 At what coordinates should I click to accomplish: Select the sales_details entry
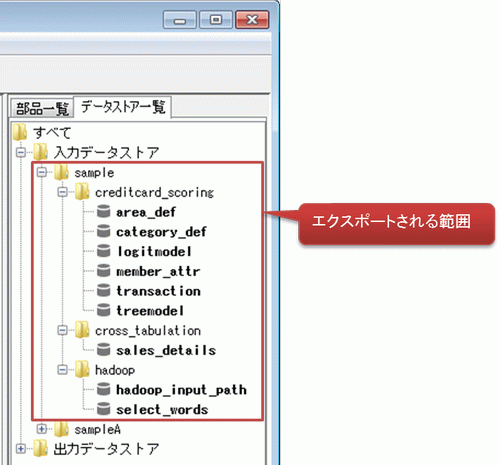pyautogui.click(x=166, y=350)
